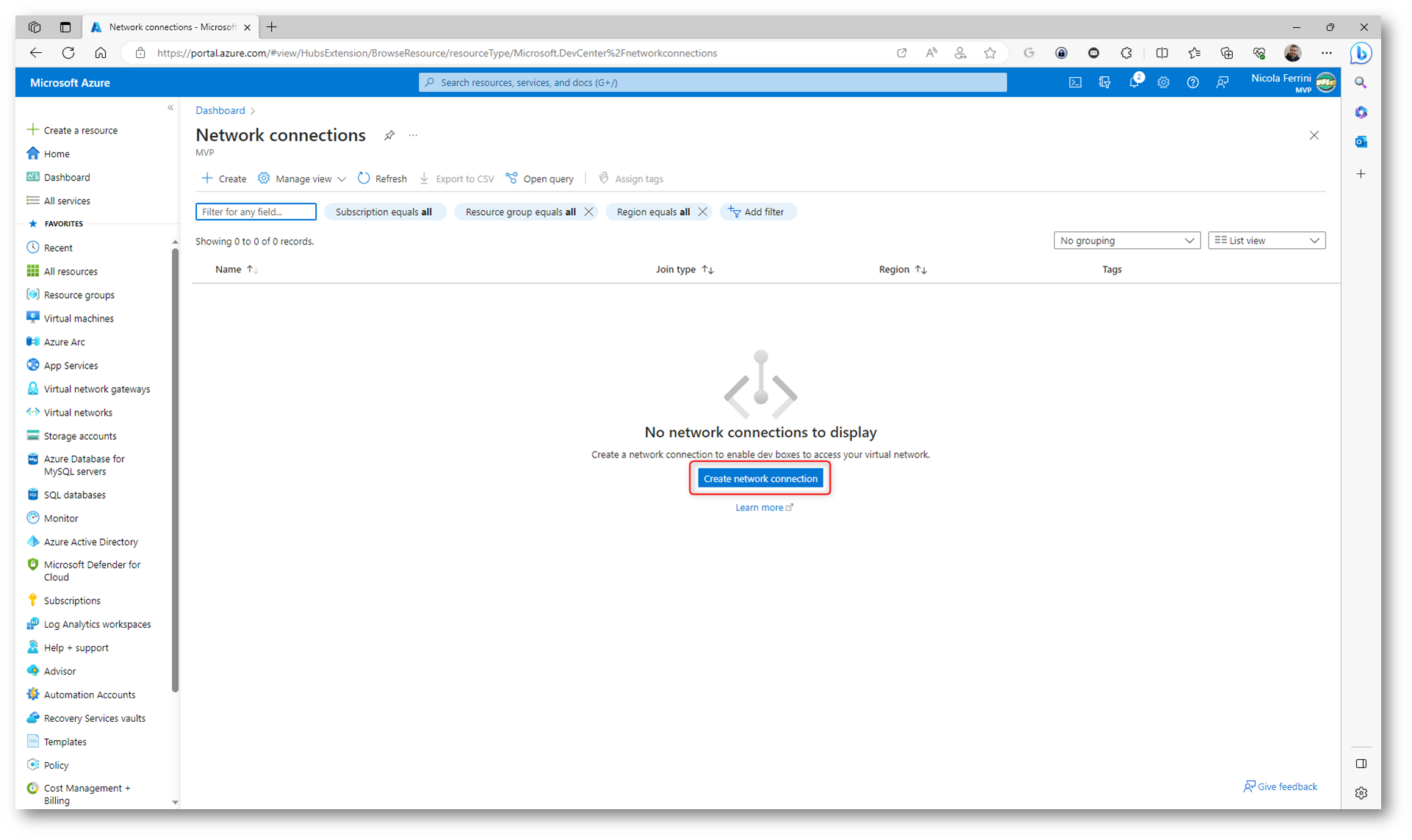This screenshot has width=1412, height=840.
Task: Remove the Region equals all filter
Action: [702, 211]
